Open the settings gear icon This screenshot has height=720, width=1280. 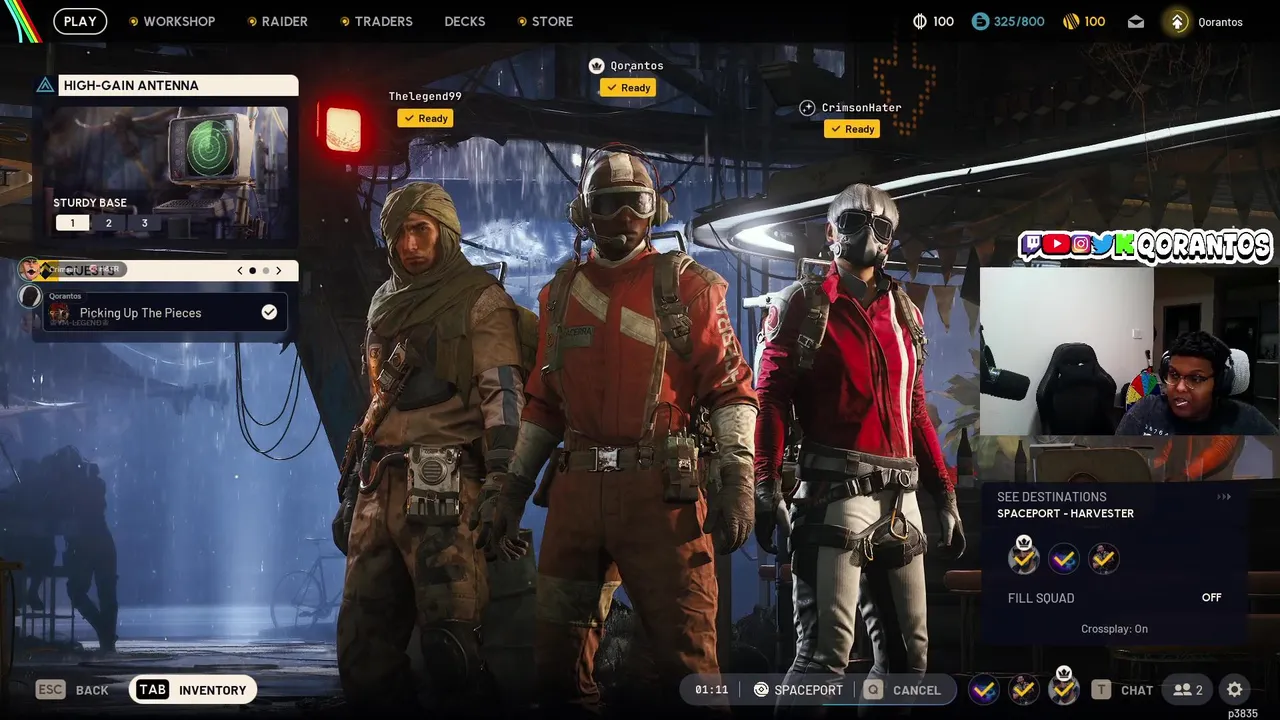(1235, 690)
